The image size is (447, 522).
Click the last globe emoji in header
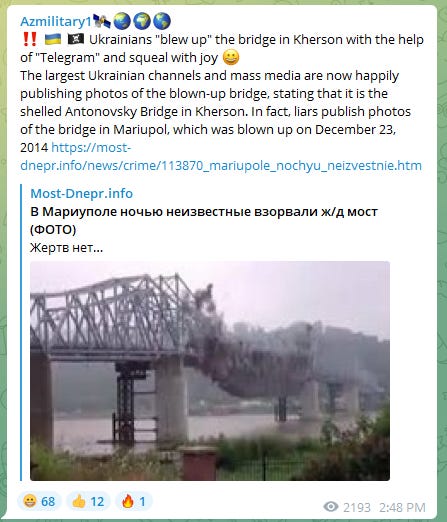pyautogui.click(x=162, y=21)
